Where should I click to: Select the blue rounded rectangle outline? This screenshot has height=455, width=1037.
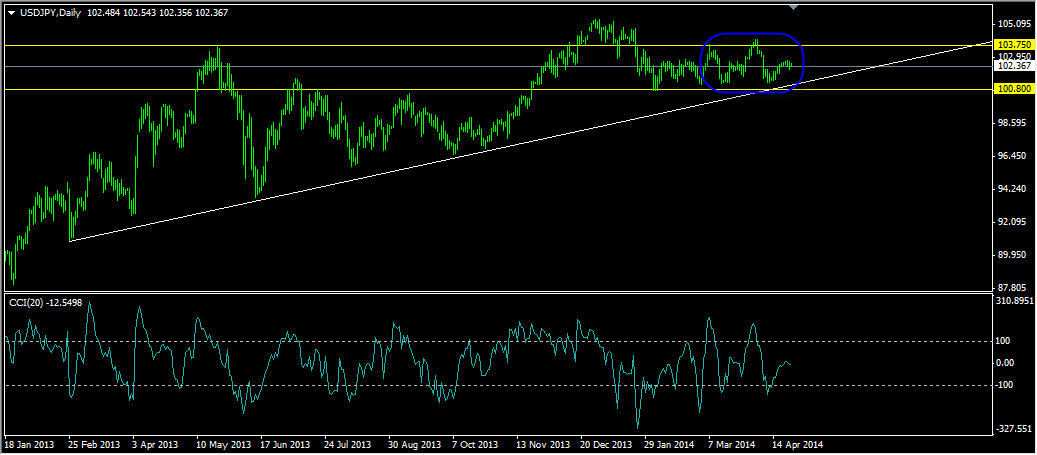pyautogui.click(x=752, y=63)
